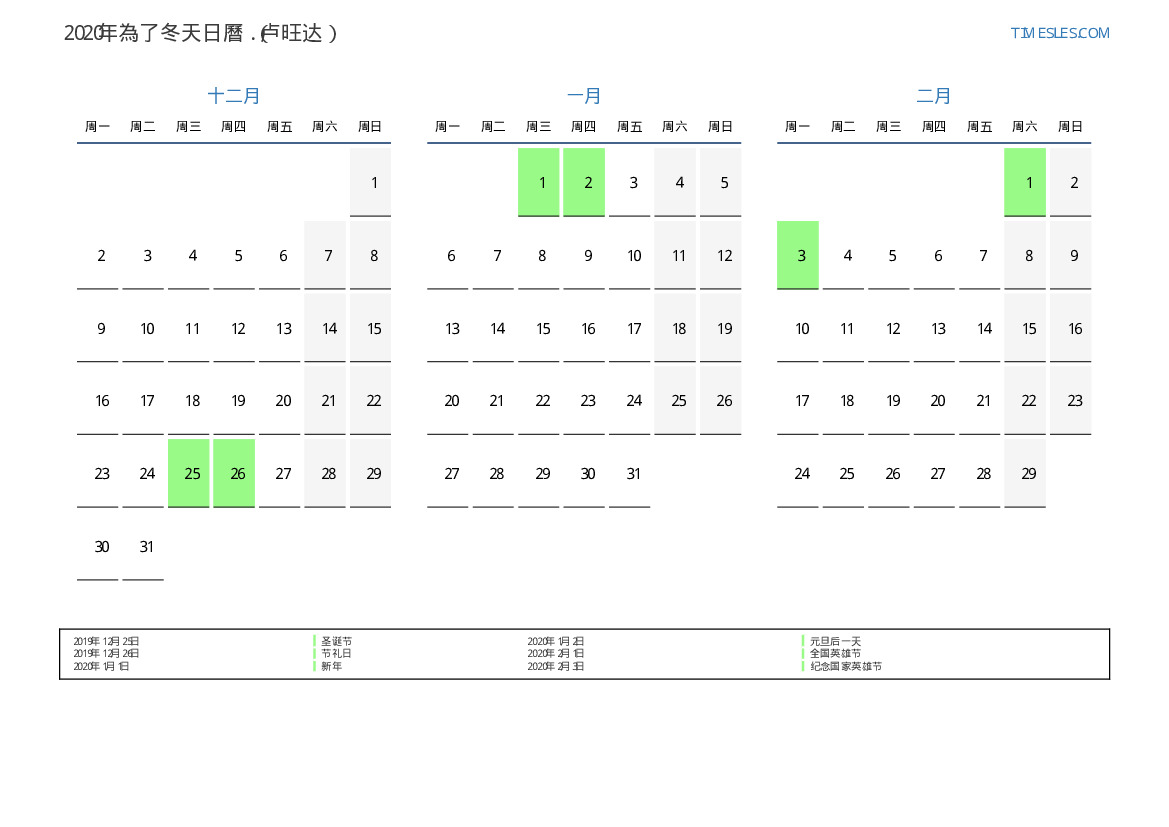Click January 3 in the 一月 calendar
Viewport: 1169px width, 827px height.
pyautogui.click(x=629, y=183)
